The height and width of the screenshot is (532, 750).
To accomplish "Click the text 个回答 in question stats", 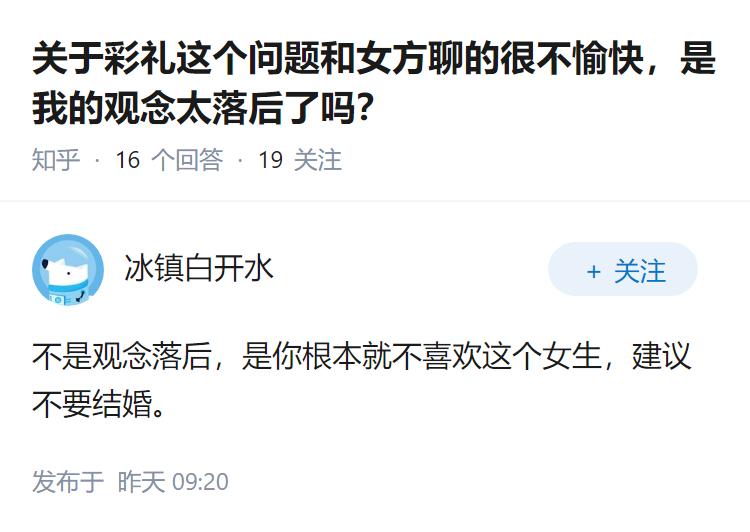I will coord(186,160).
